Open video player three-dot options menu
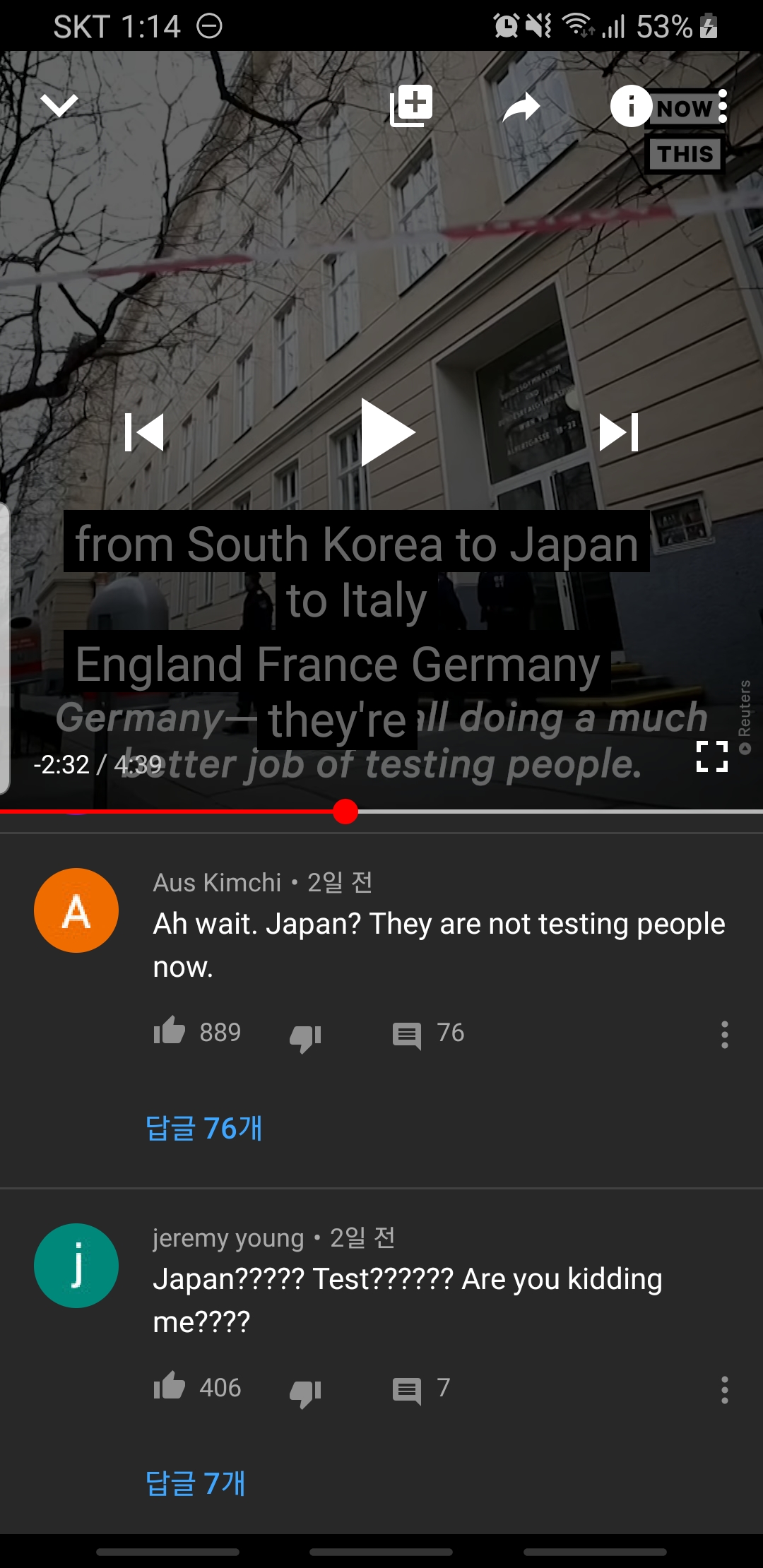The image size is (763, 1568). coord(723,106)
